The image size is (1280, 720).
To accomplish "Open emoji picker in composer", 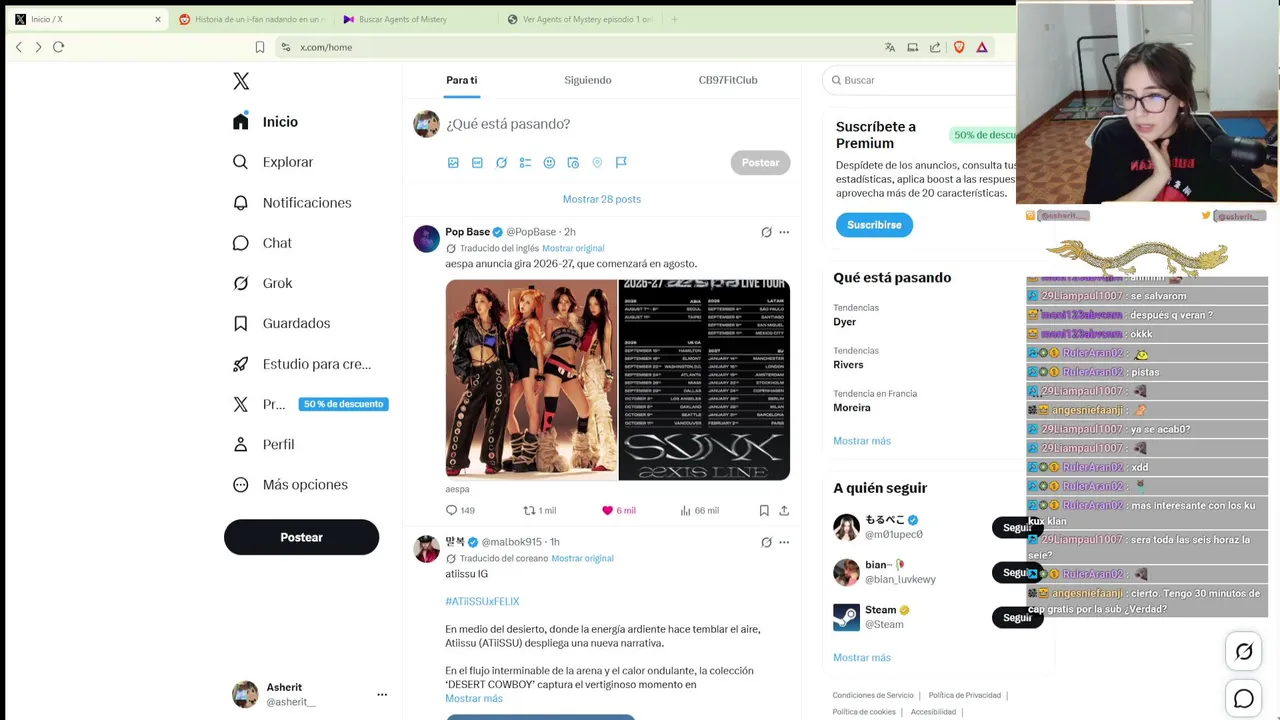I will [x=549, y=162].
